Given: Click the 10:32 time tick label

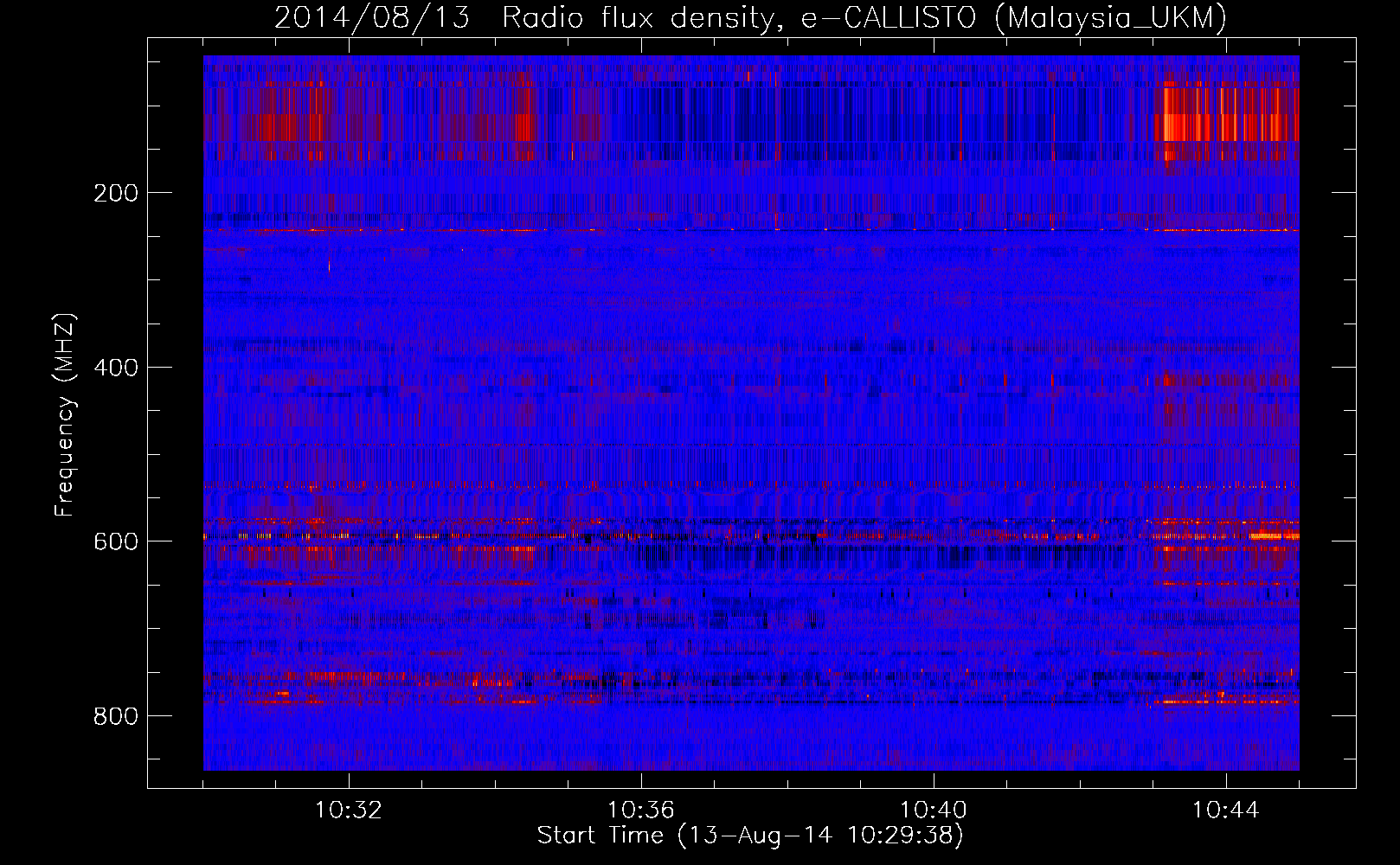Looking at the screenshot, I should [348, 811].
